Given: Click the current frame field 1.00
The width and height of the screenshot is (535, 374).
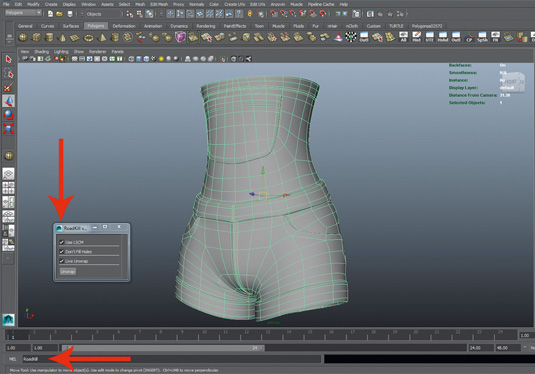Looking at the screenshot, I should tap(526, 335).
